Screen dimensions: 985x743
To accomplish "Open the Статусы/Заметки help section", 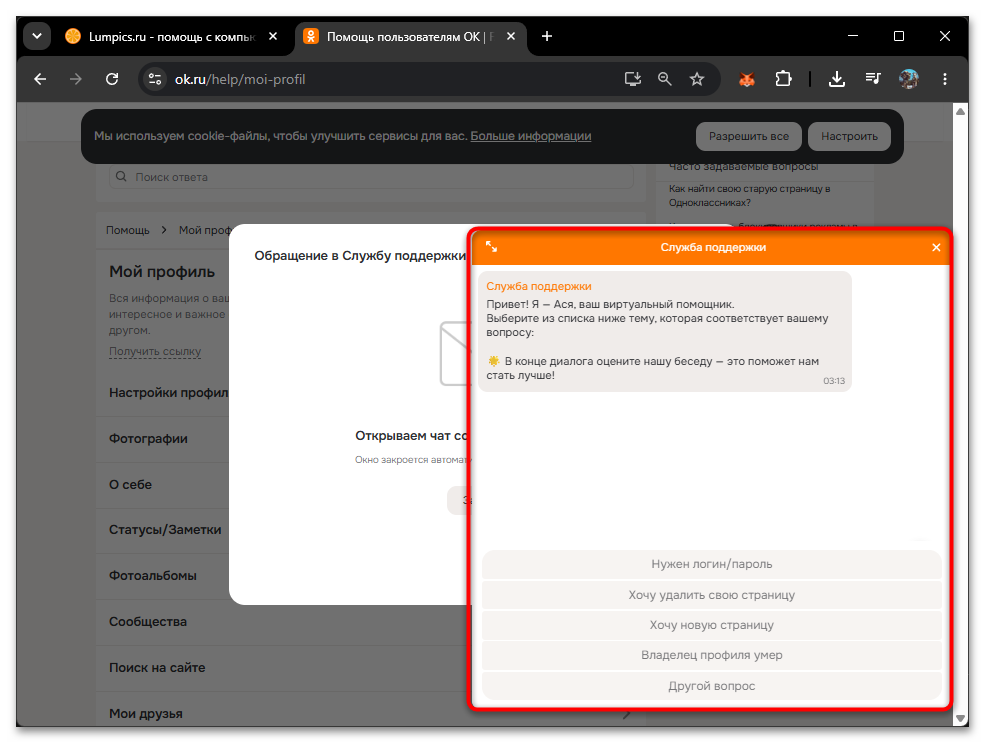I will tap(165, 529).
